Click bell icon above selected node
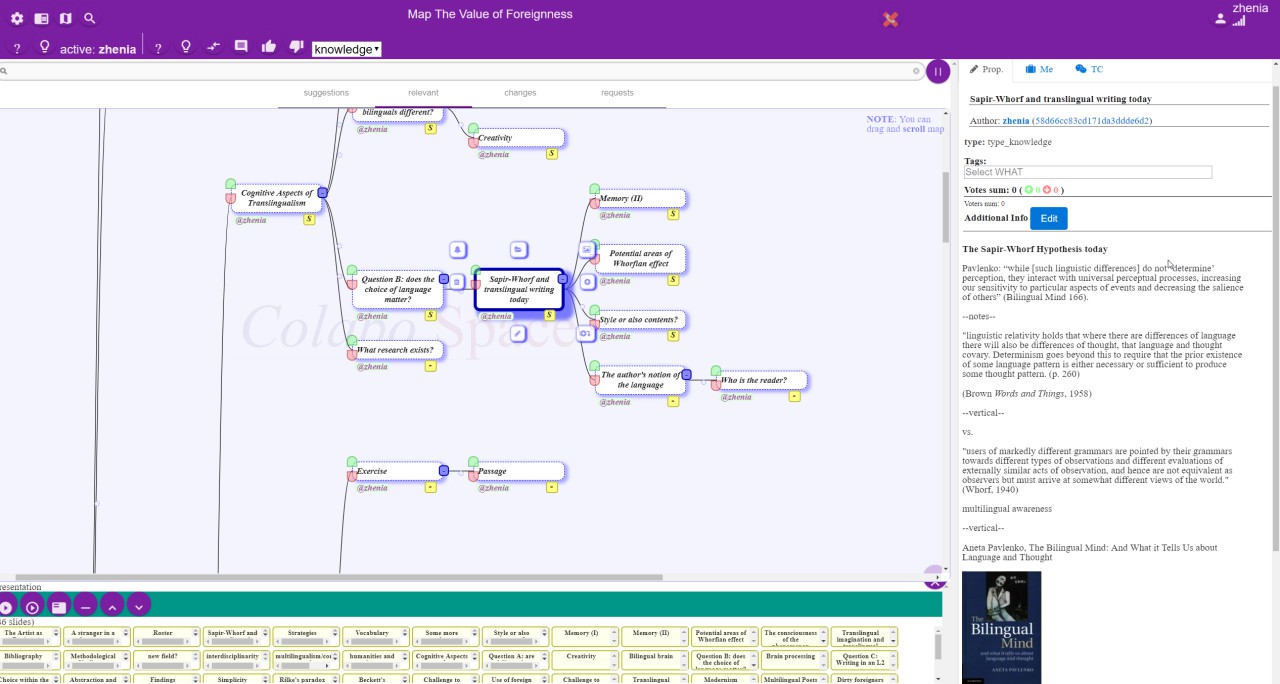Viewport: 1280px width, 684px height. [458, 250]
